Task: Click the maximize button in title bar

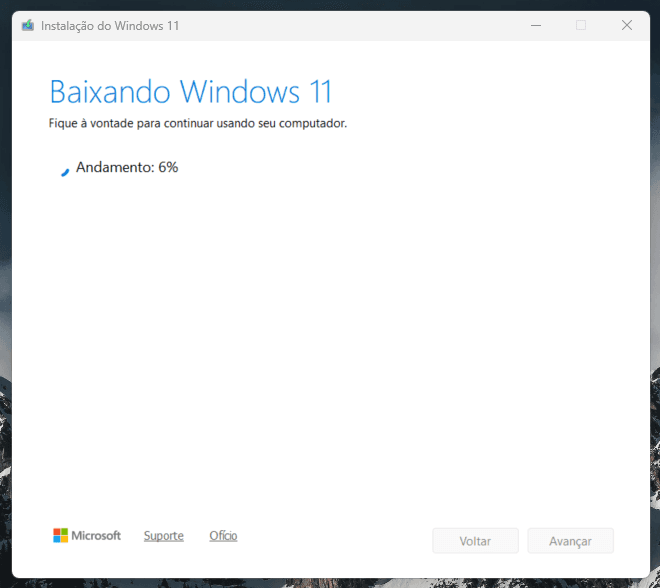Action: (581, 26)
